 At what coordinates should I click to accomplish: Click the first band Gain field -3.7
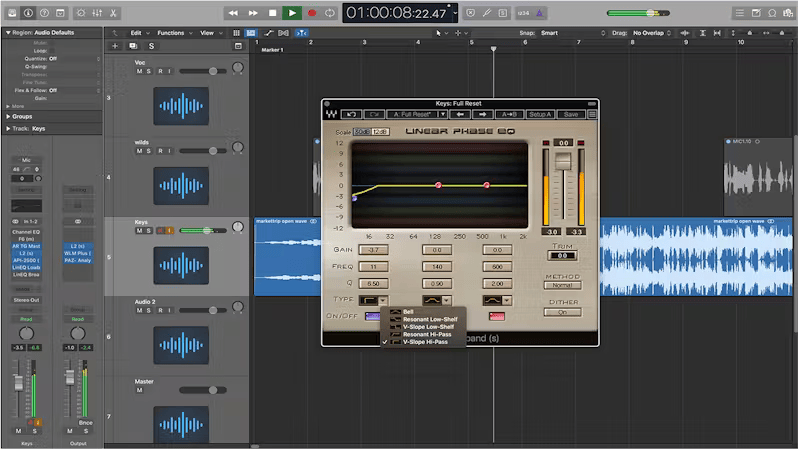point(373,250)
